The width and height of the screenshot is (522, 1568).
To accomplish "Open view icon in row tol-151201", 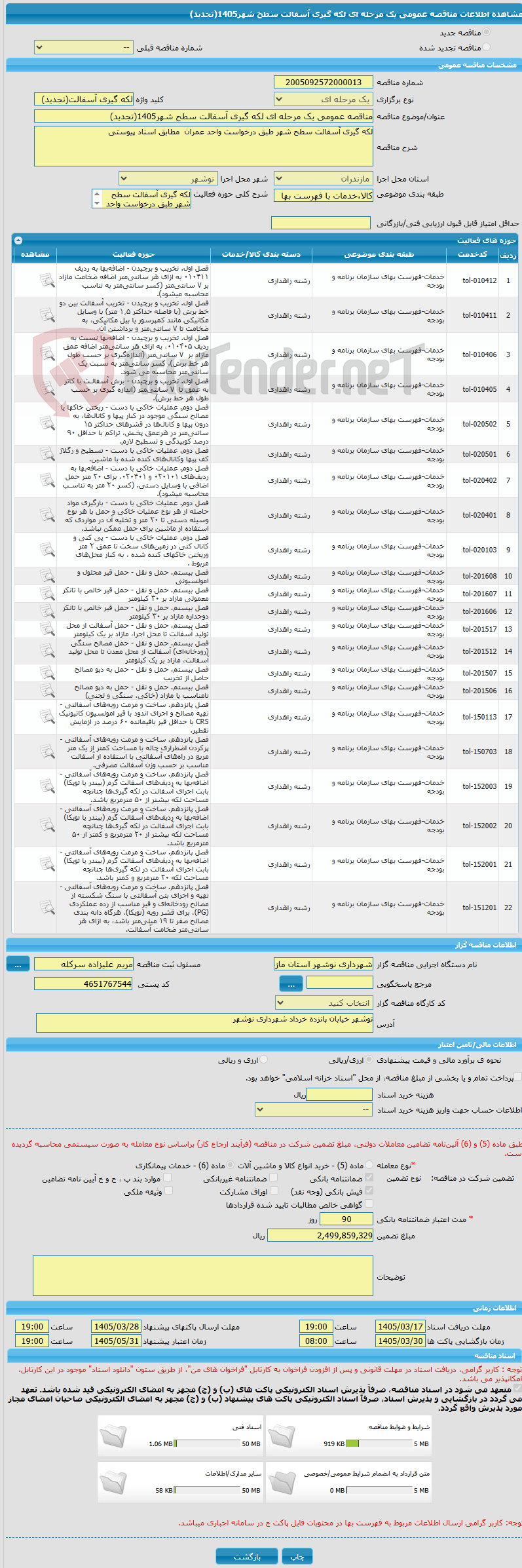I will pos(47,908).
